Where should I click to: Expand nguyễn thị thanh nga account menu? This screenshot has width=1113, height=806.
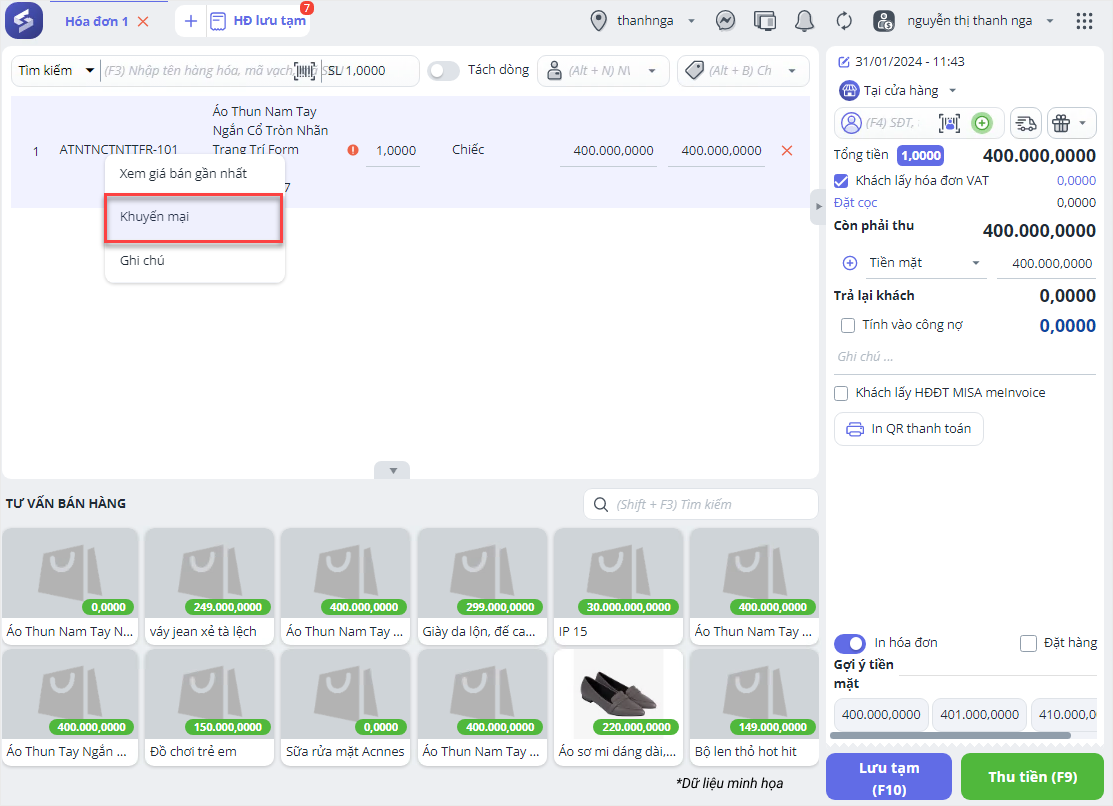pos(1050,21)
